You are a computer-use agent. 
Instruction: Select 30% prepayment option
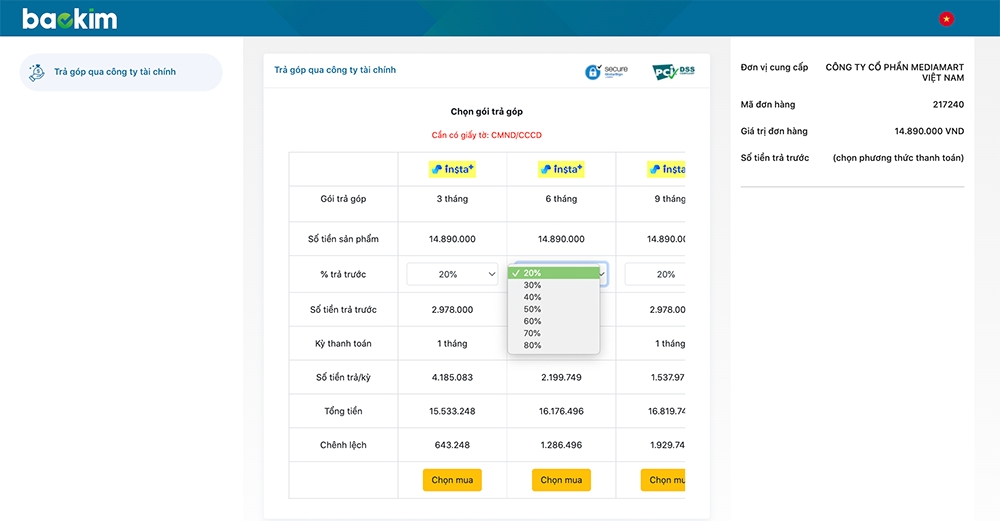(533, 285)
